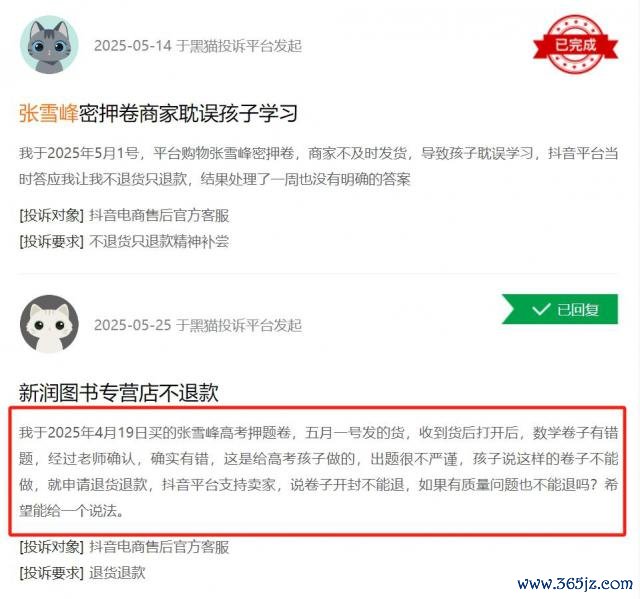The image size is (640, 599).
Task: Click the orange 张雪峰 keyword highlight
Action: tap(49, 113)
